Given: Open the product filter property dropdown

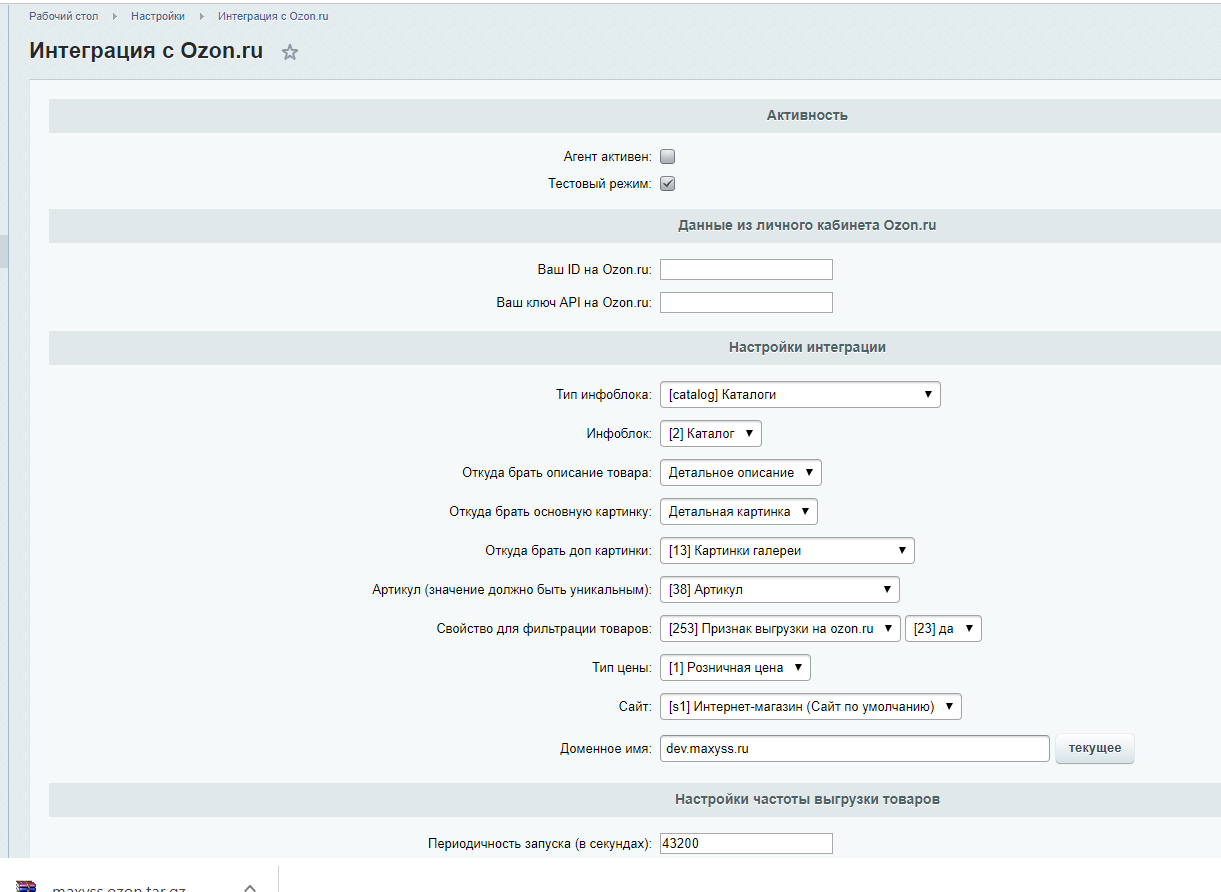Looking at the screenshot, I should point(779,629).
